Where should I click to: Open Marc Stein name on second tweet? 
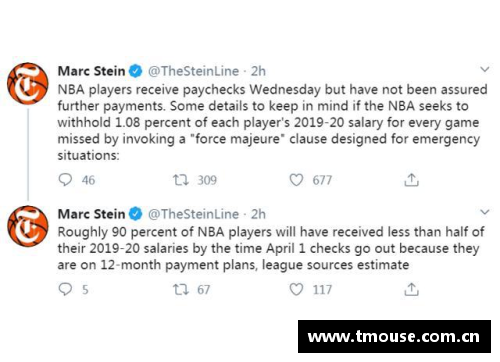(x=91, y=214)
